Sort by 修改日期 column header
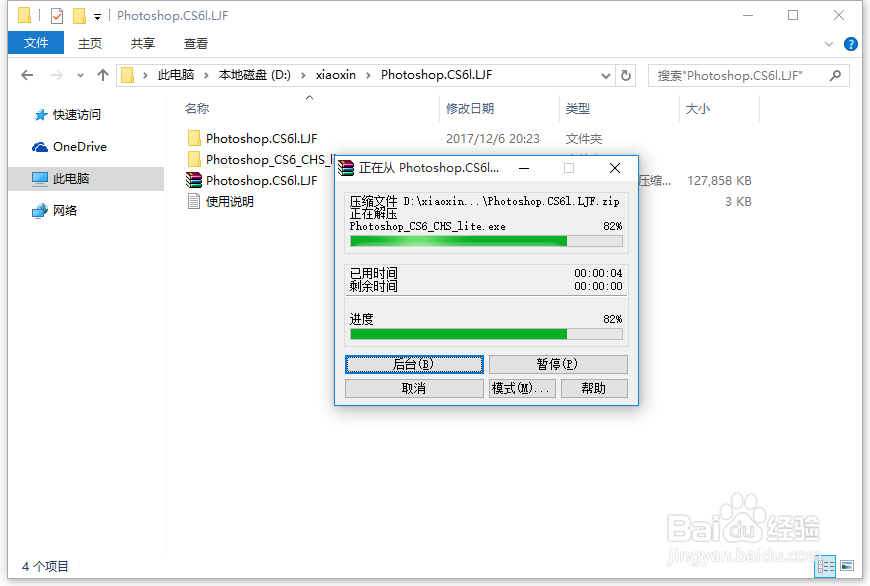The width and height of the screenshot is (870, 586). [470, 109]
